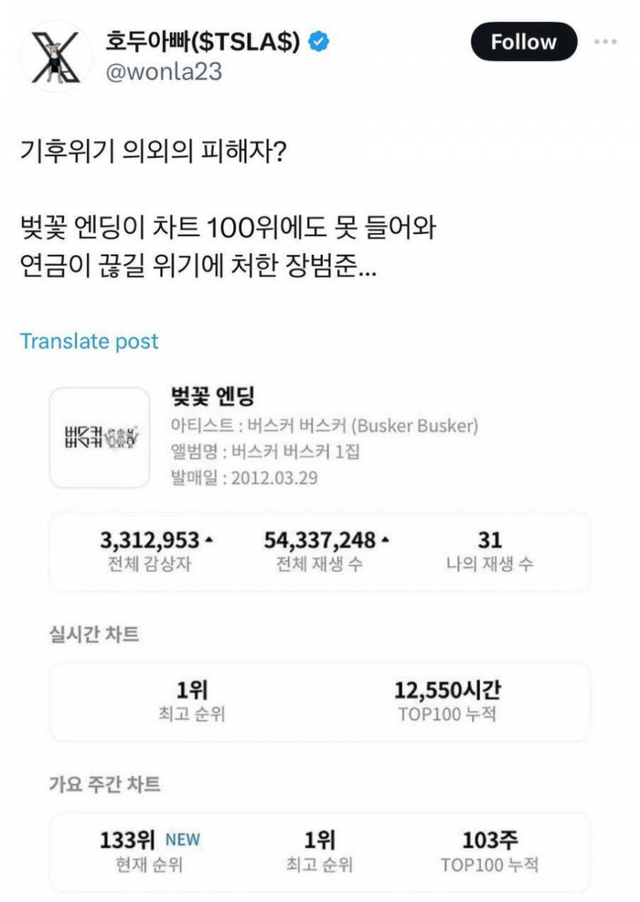Follow the 호두아빠 account

523,42
